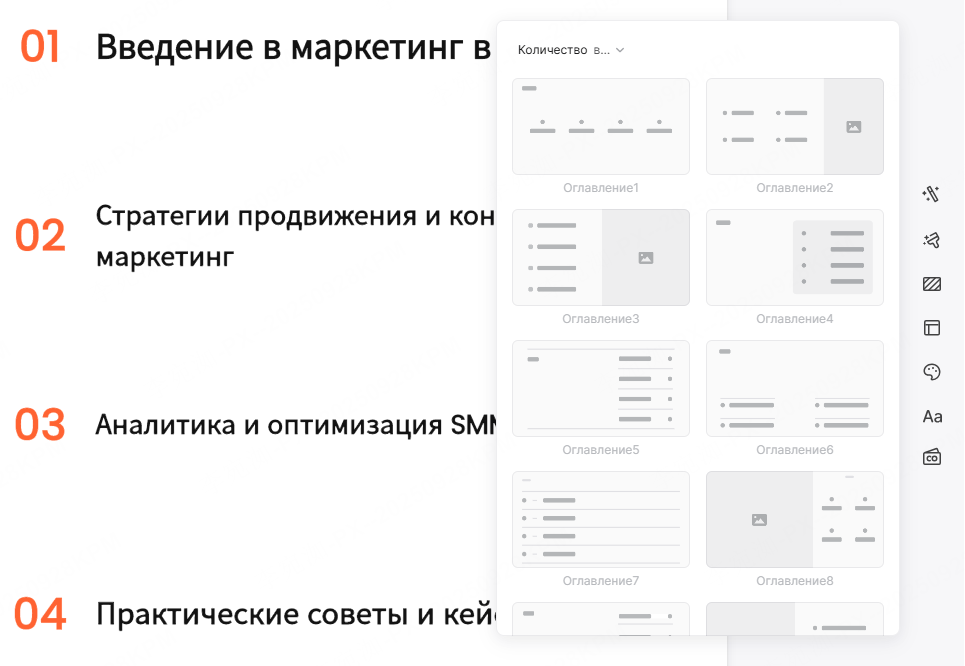Click the page layout icon in sidebar
The image size is (965, 666).
(931, 327)
